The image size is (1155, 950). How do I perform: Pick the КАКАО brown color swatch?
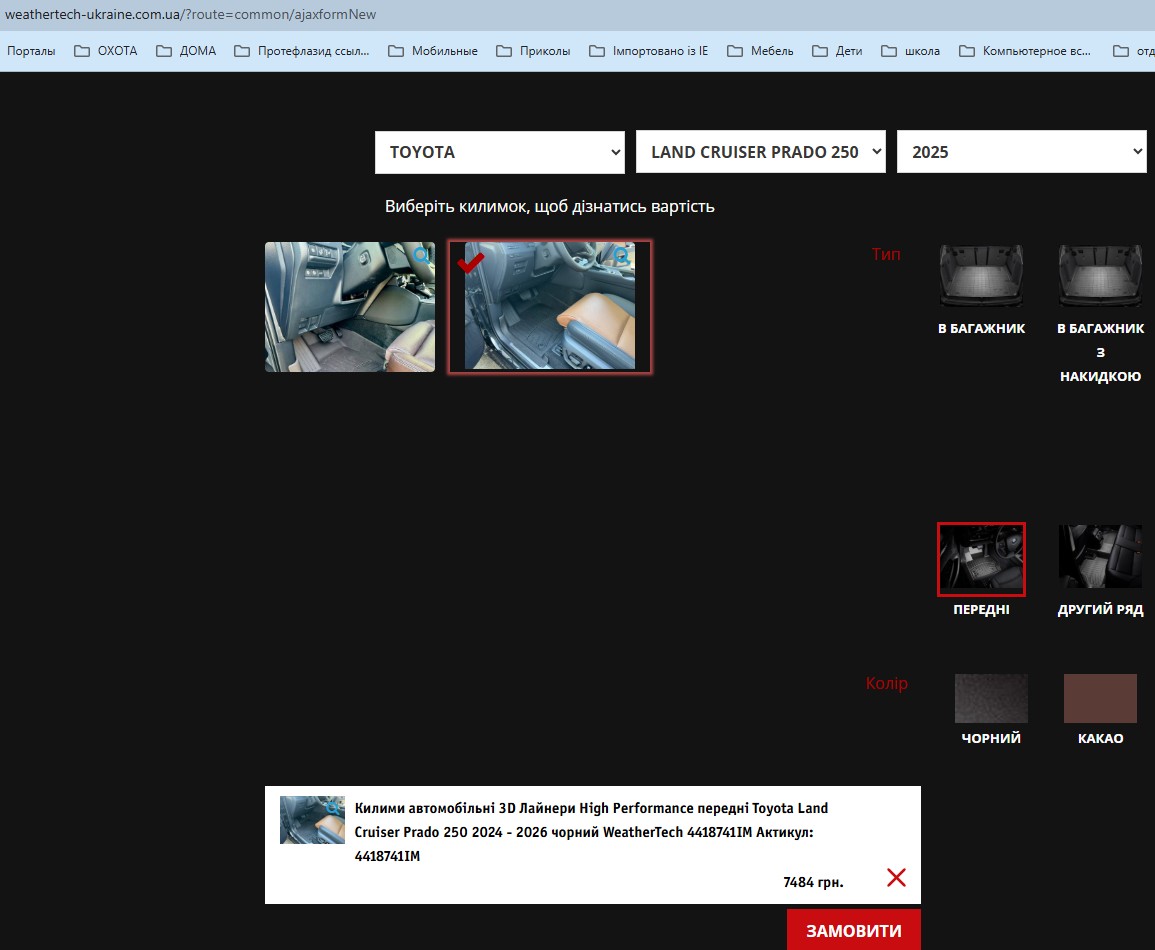click(x=1100, y=698)
